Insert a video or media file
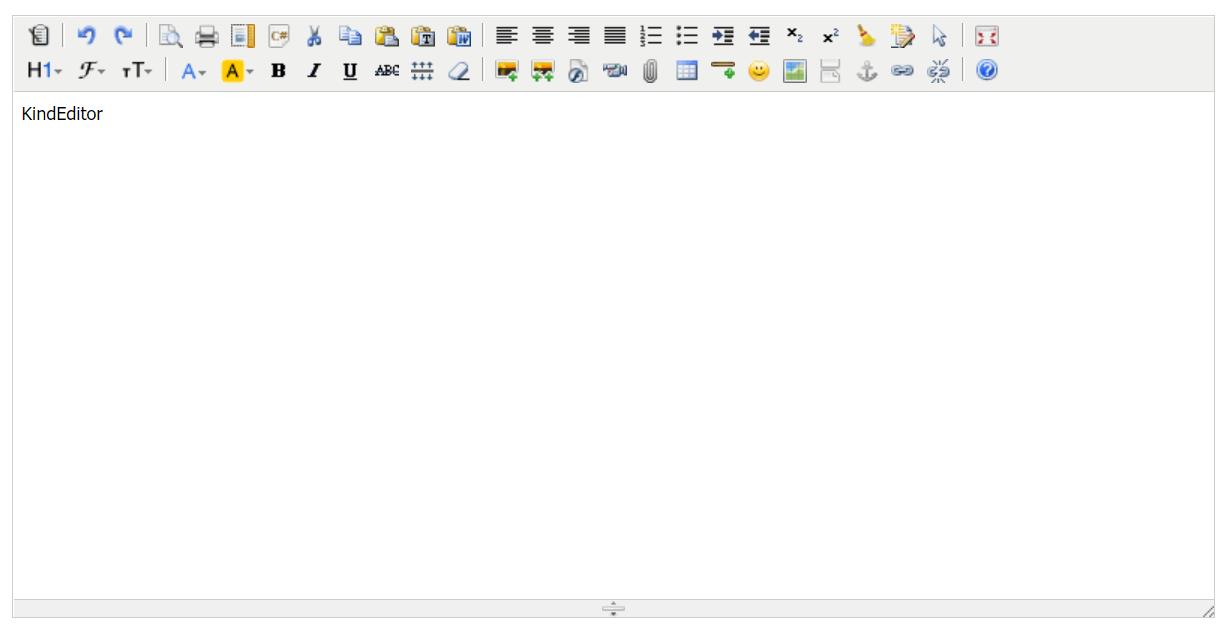The image size is (1230, 636). 613,71
